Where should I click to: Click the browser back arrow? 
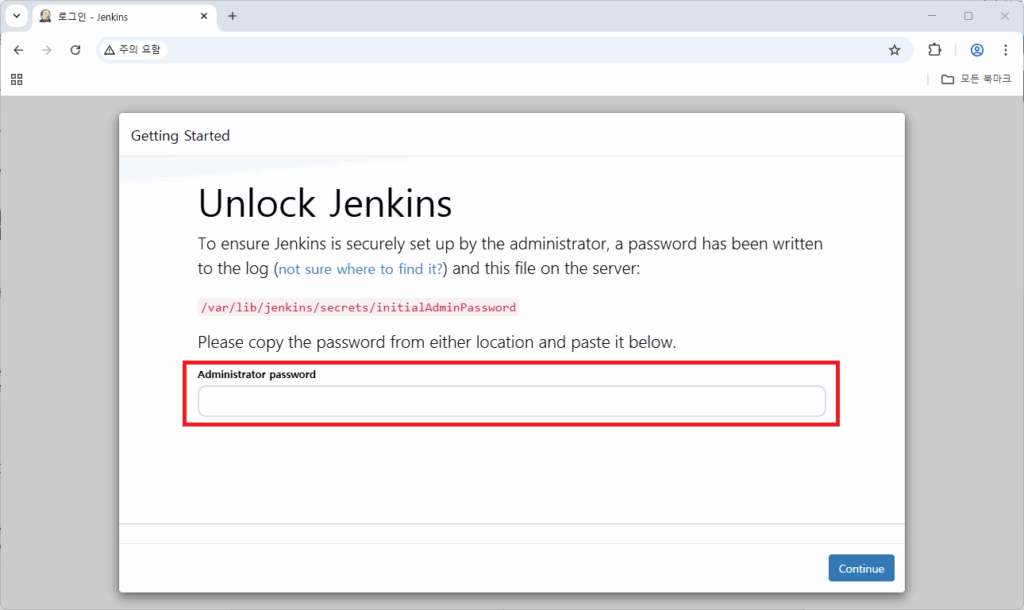18,50
